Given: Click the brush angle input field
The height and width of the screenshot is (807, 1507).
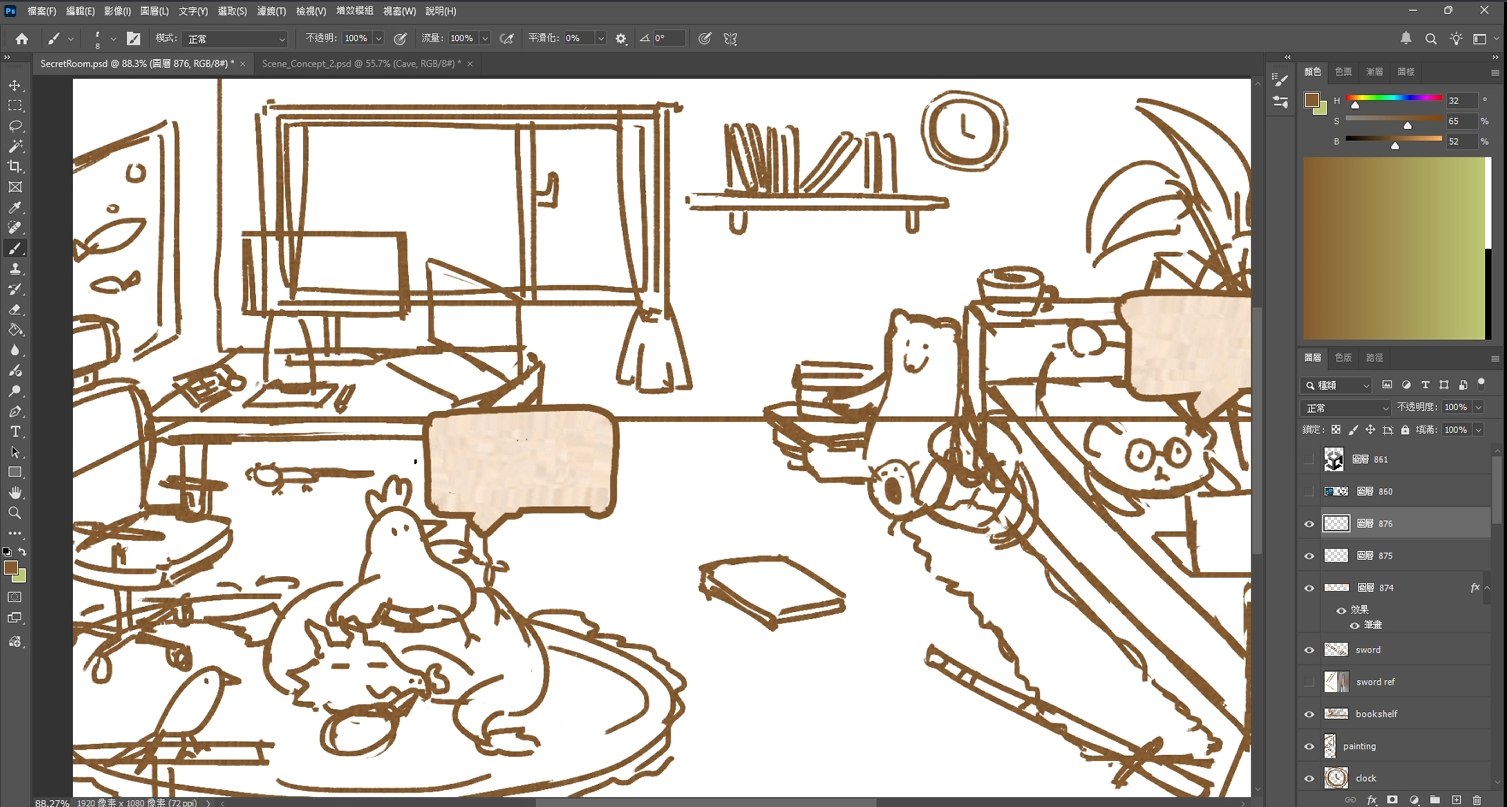Looking at the screenshot, I should click(668, 39).
